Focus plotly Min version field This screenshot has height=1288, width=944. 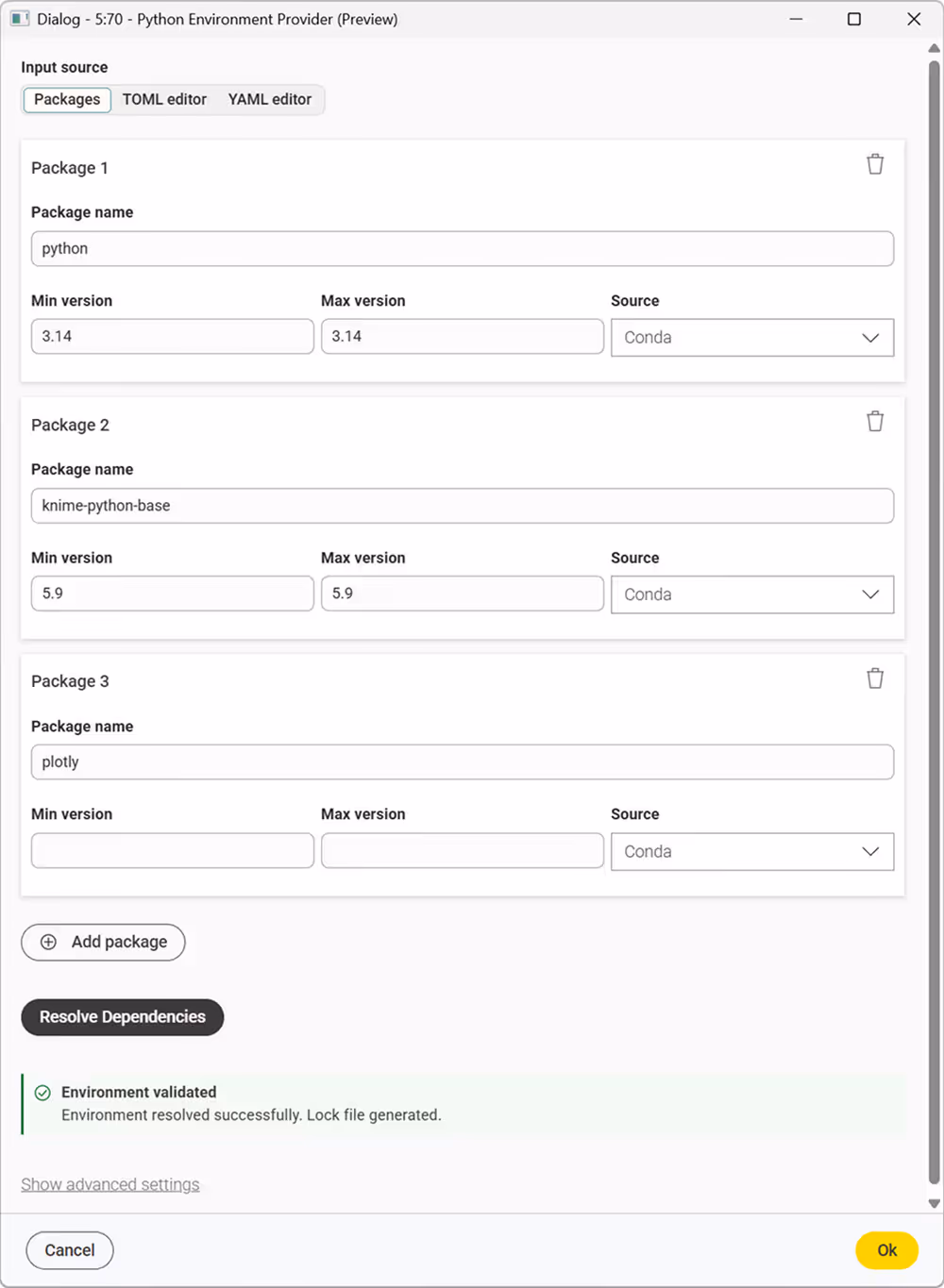173,850
